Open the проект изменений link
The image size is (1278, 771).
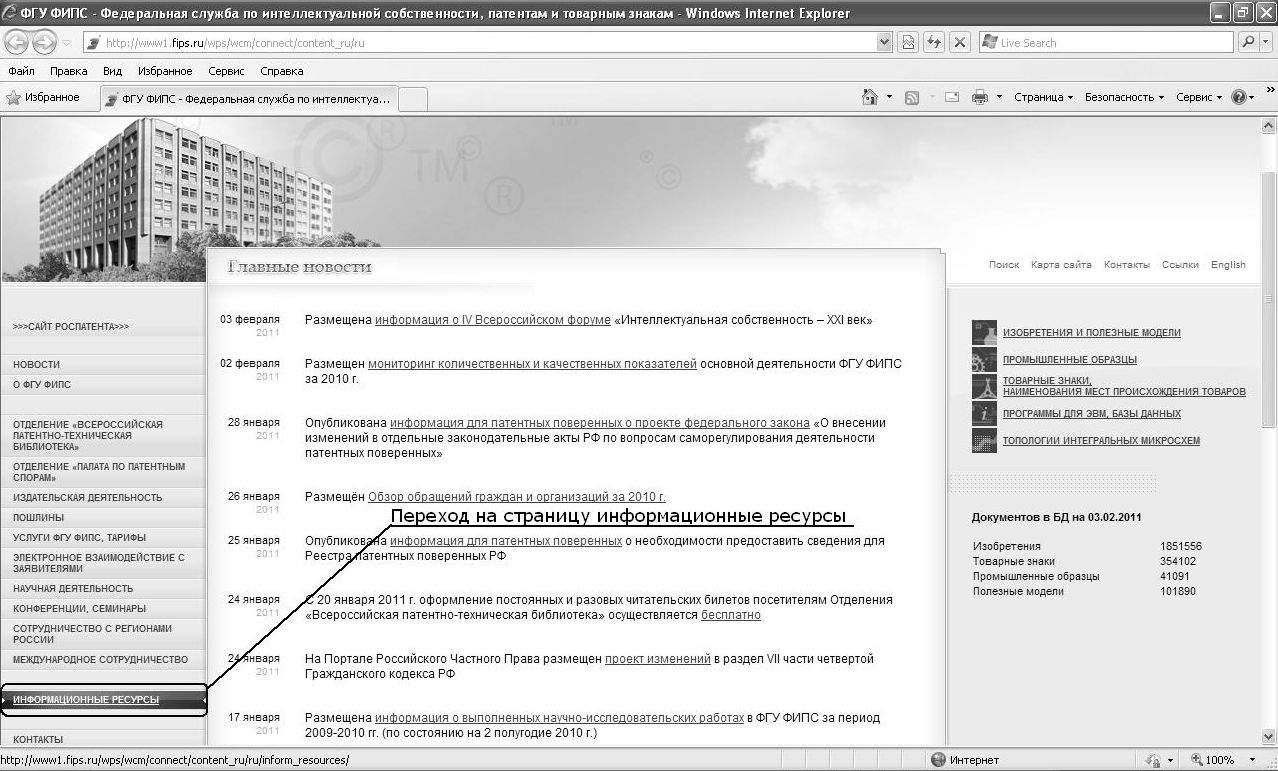[657, 659]
